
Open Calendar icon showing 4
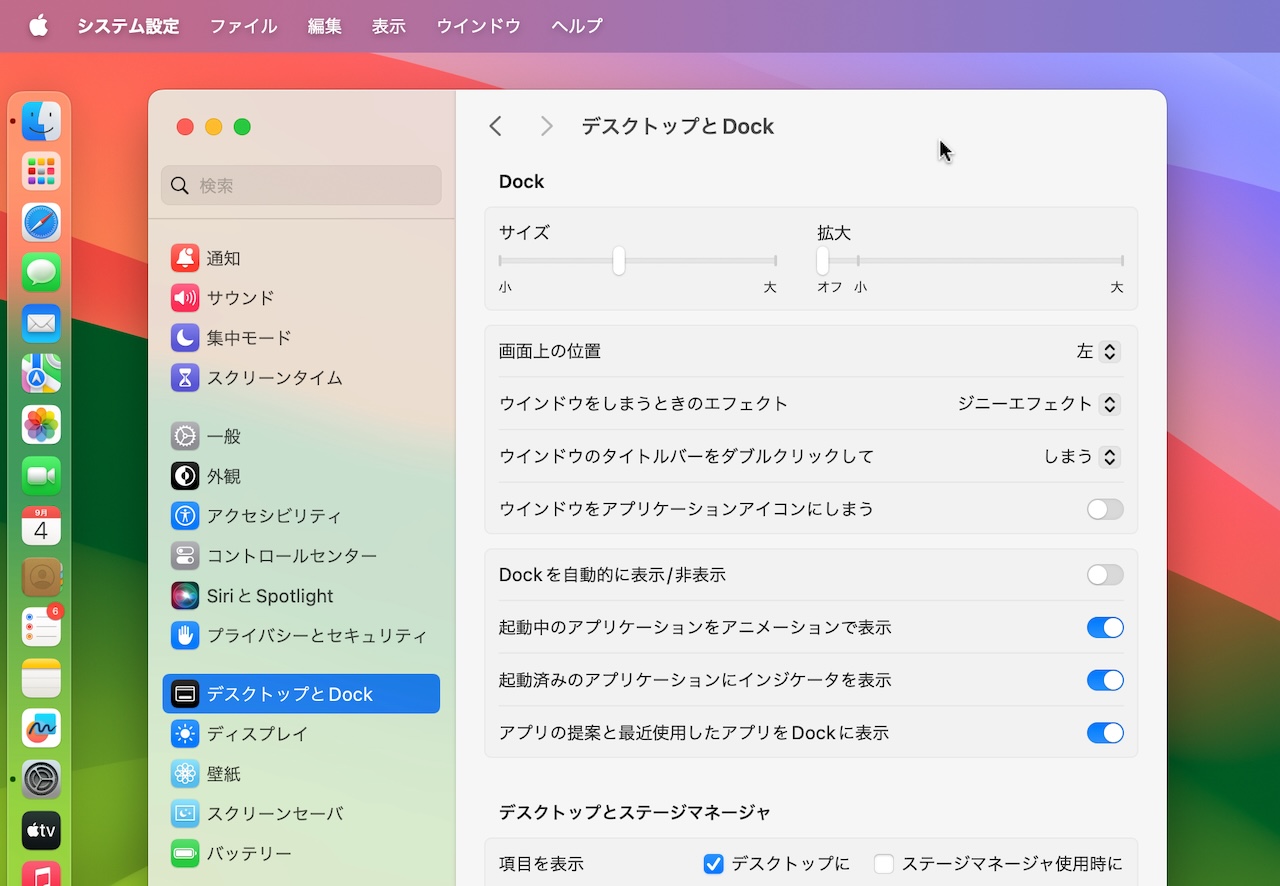tap(41, 527)
